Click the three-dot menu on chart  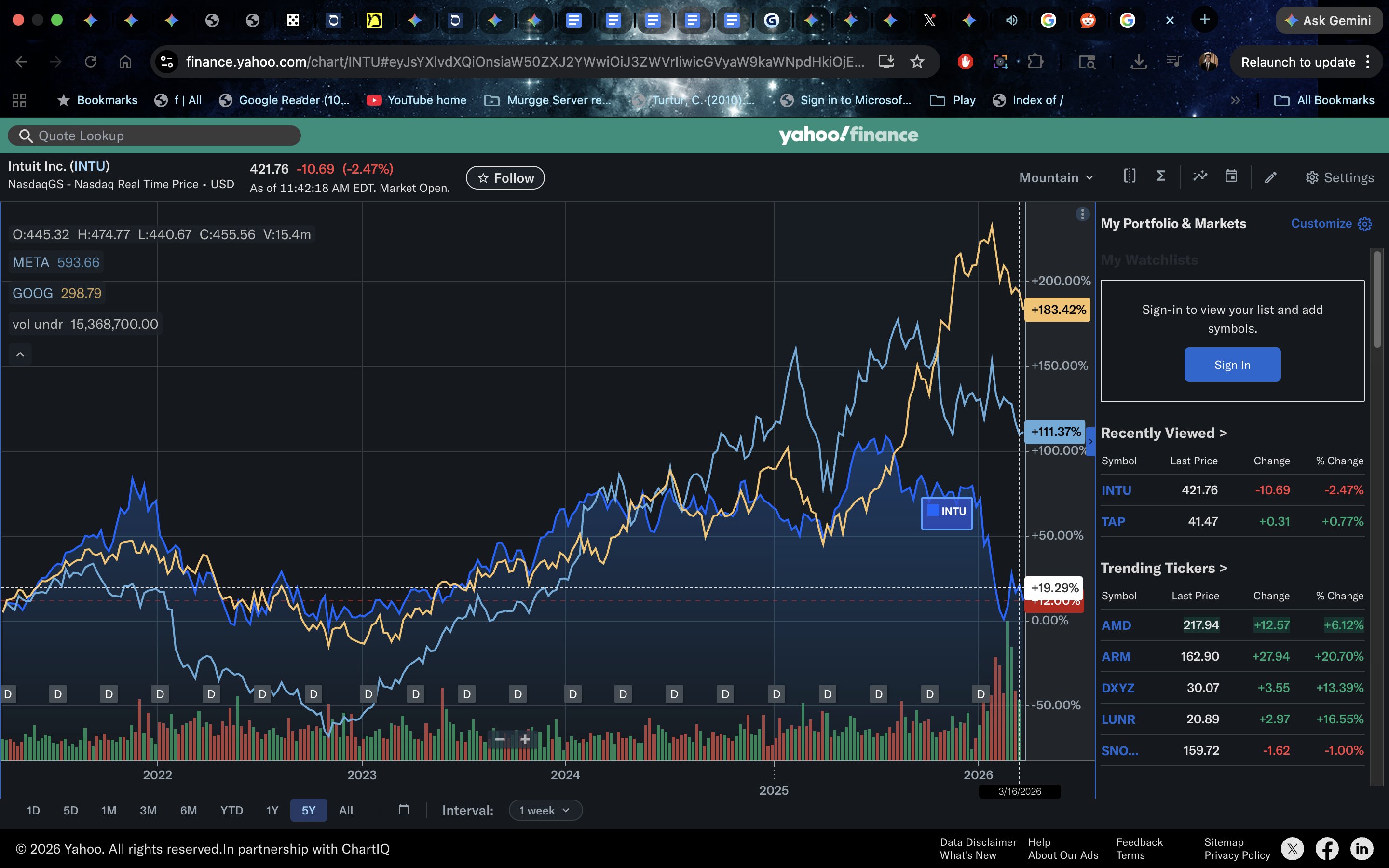tap(1082, 214)
